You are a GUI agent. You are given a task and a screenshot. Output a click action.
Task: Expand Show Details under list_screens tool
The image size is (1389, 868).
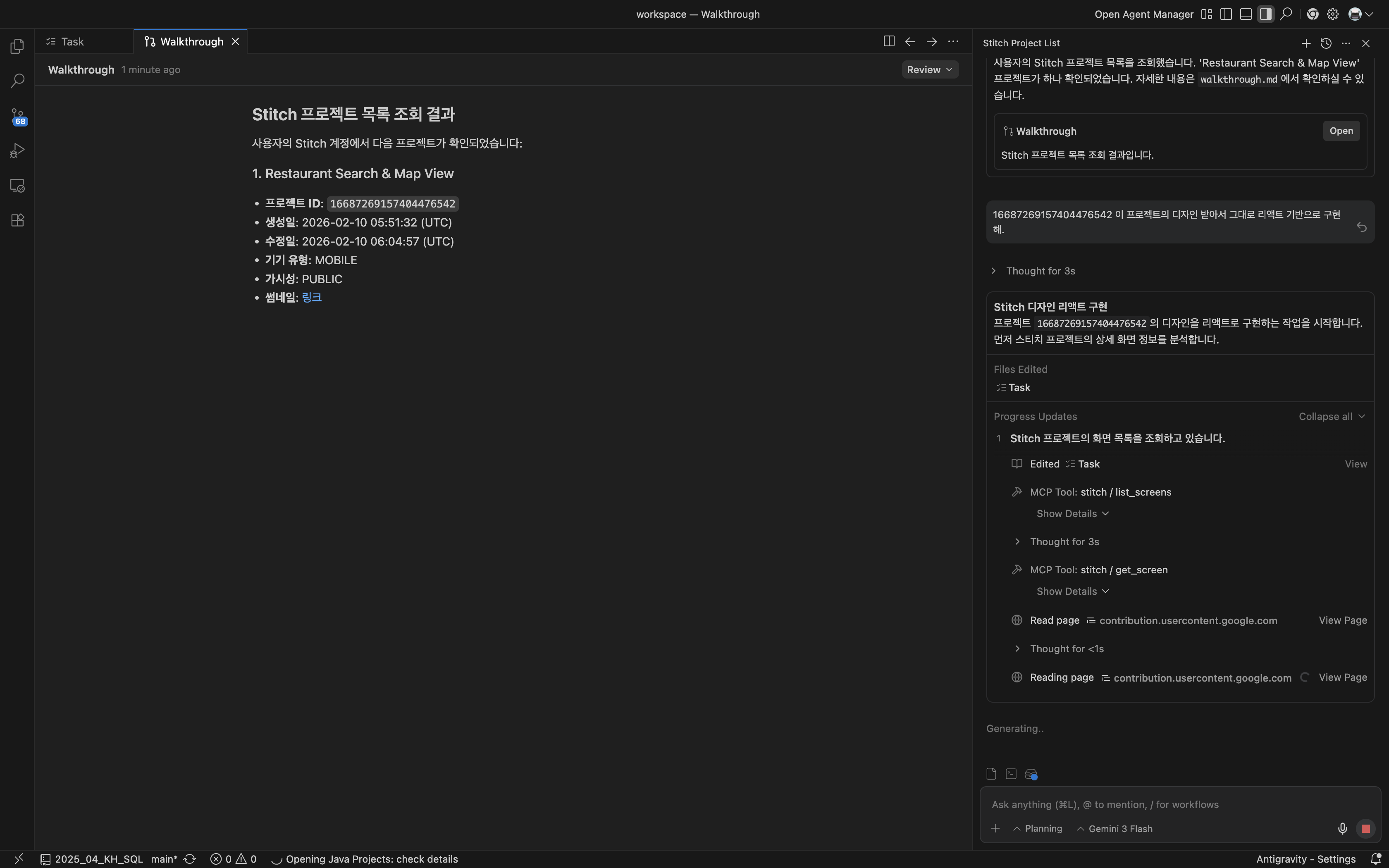coord(1072,514)
